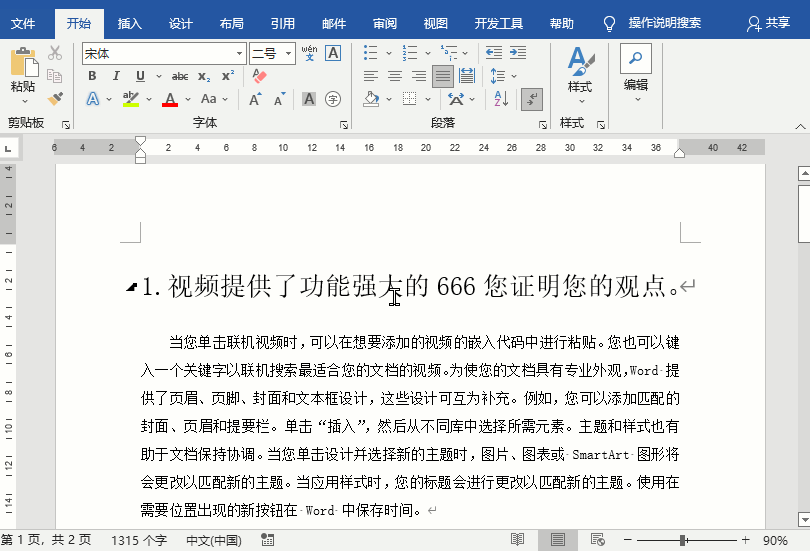This screenshot has width=810, height=551.
Task: Click the Asian layout icon
Action: (456, 99)
